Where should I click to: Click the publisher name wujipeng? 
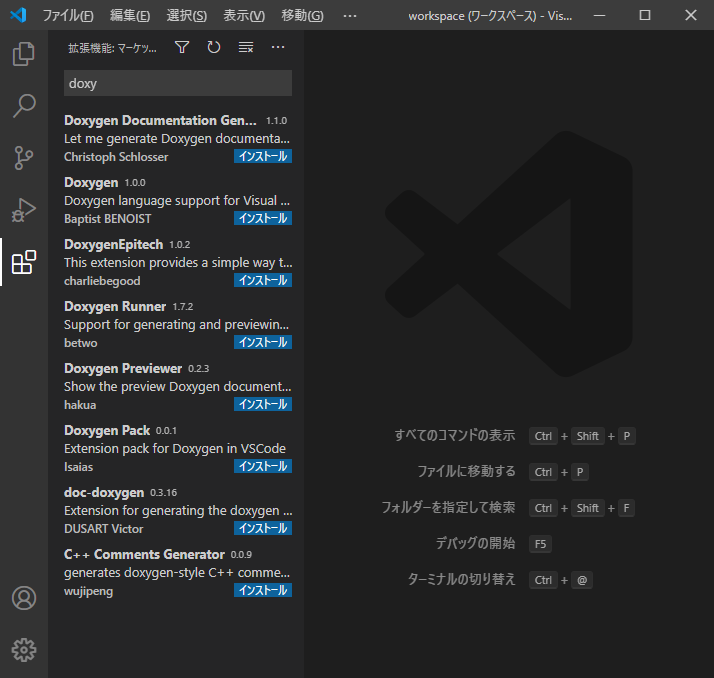pos(88,591)
